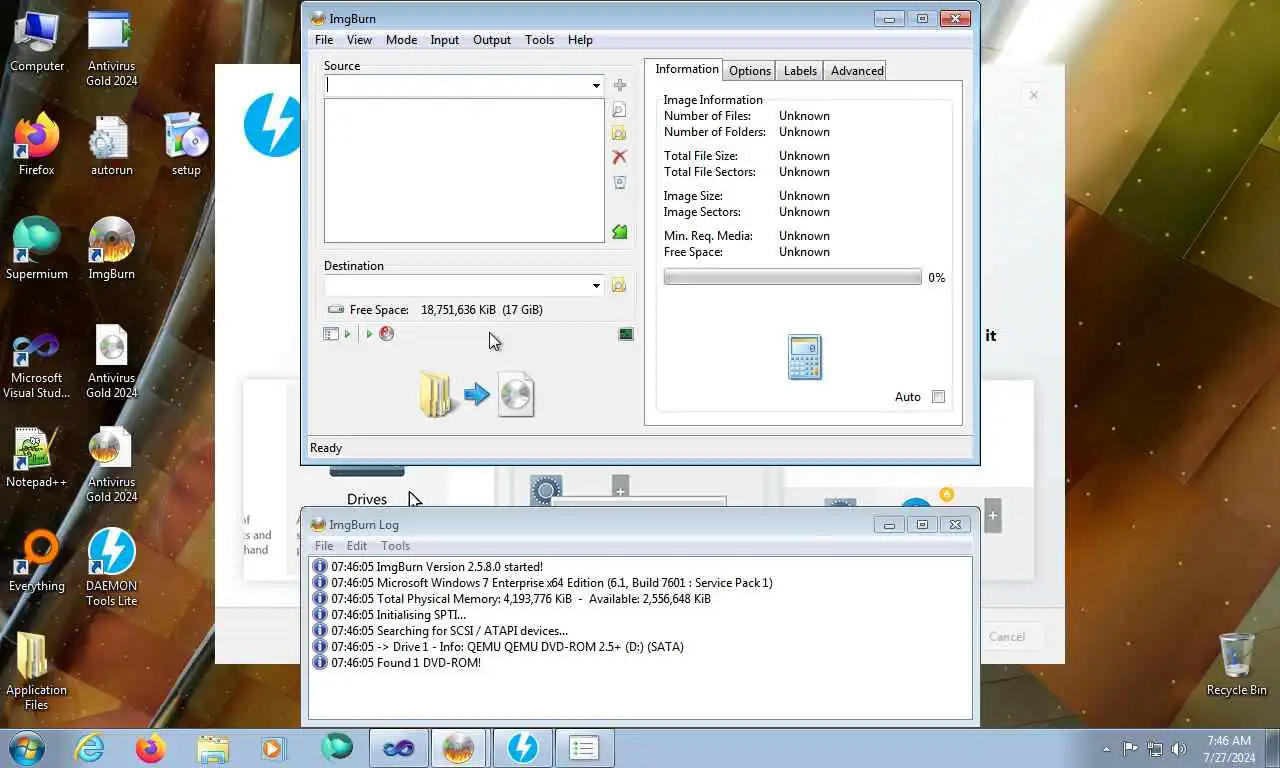Open the File menu in ImgBurn
The image size is (1280, 768).
(x=324, y=40)
